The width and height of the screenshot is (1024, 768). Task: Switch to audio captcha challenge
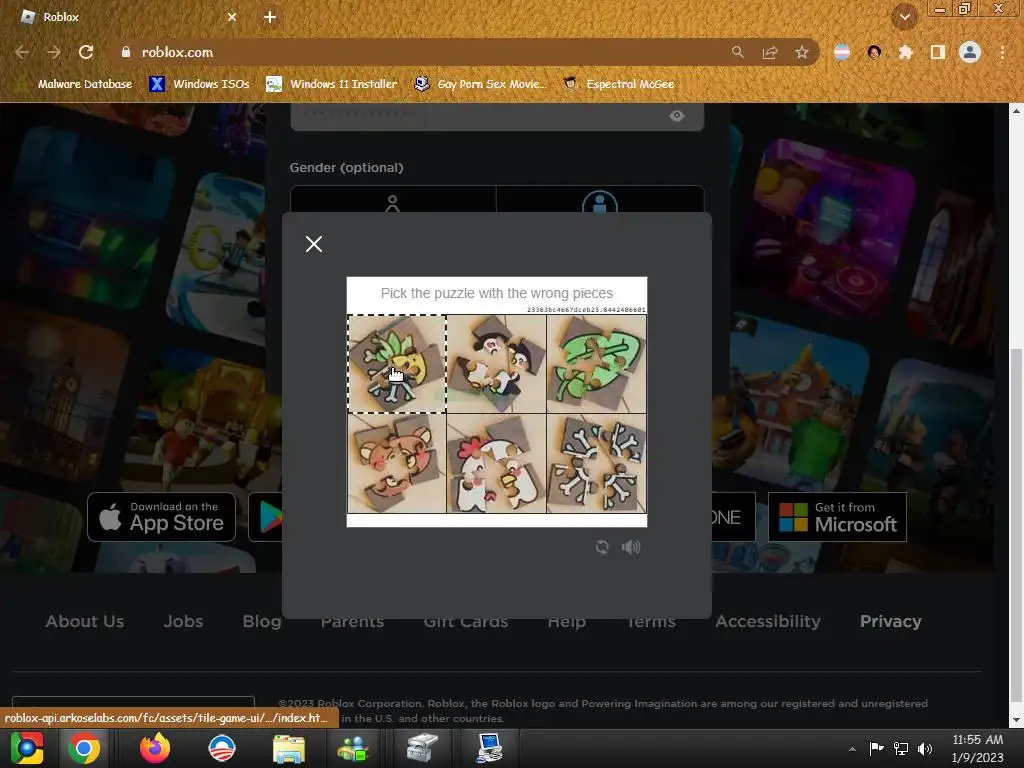pyautogui.click(x=631, y=547)
